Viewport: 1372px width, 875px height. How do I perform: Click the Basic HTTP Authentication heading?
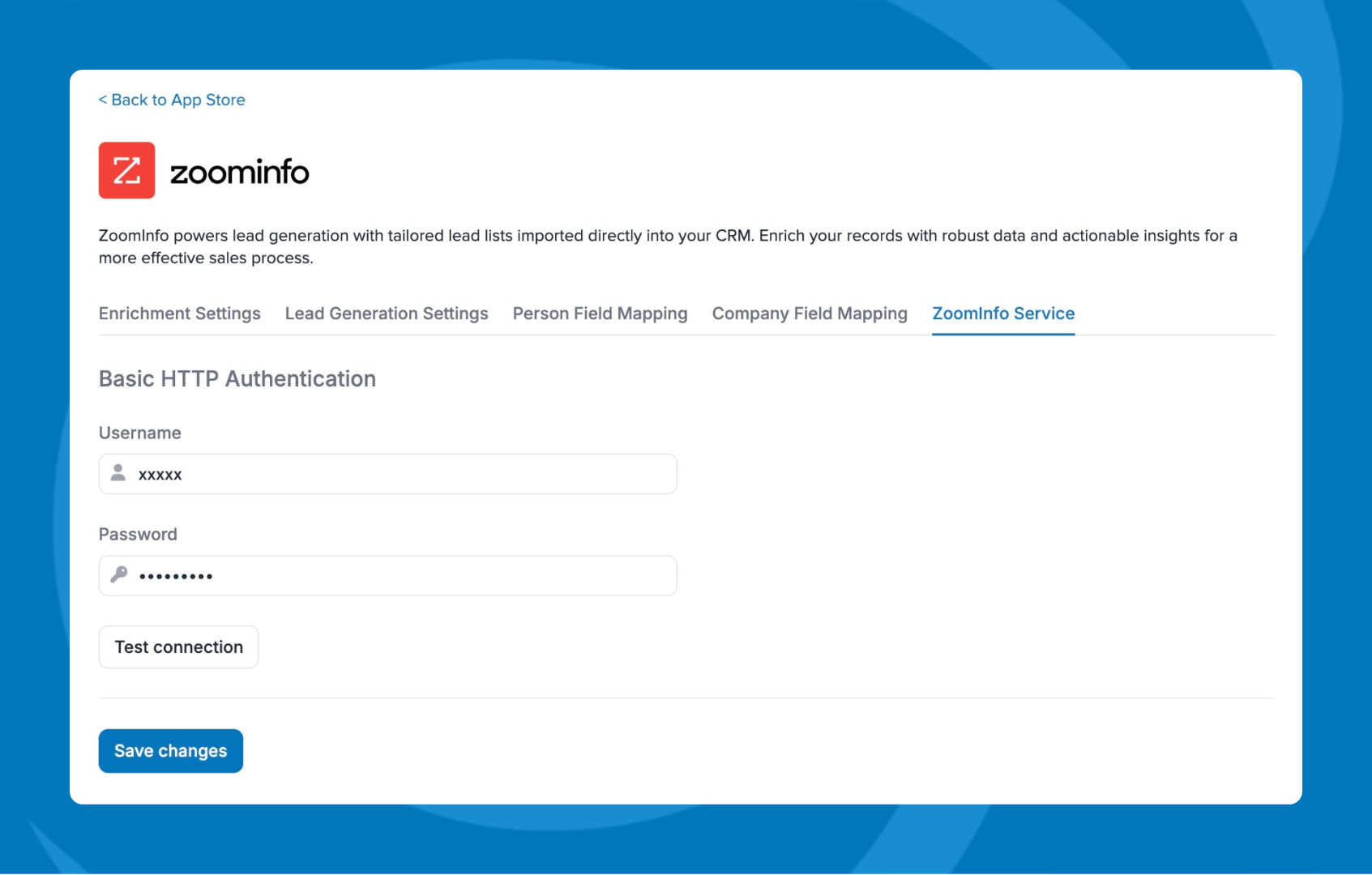click(x=237, y=379)
